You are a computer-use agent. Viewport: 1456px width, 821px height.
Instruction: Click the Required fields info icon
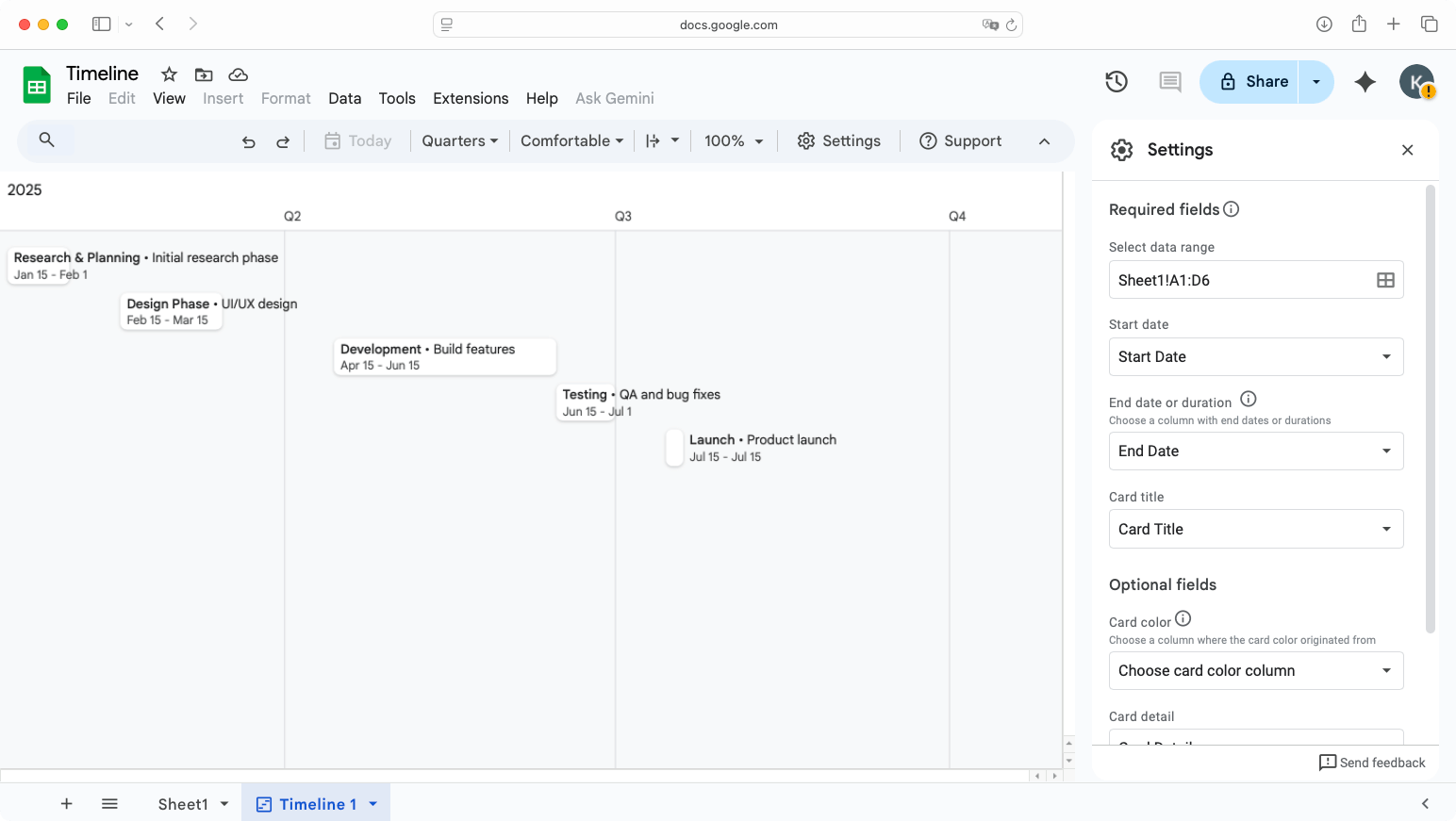[1232, 209]
